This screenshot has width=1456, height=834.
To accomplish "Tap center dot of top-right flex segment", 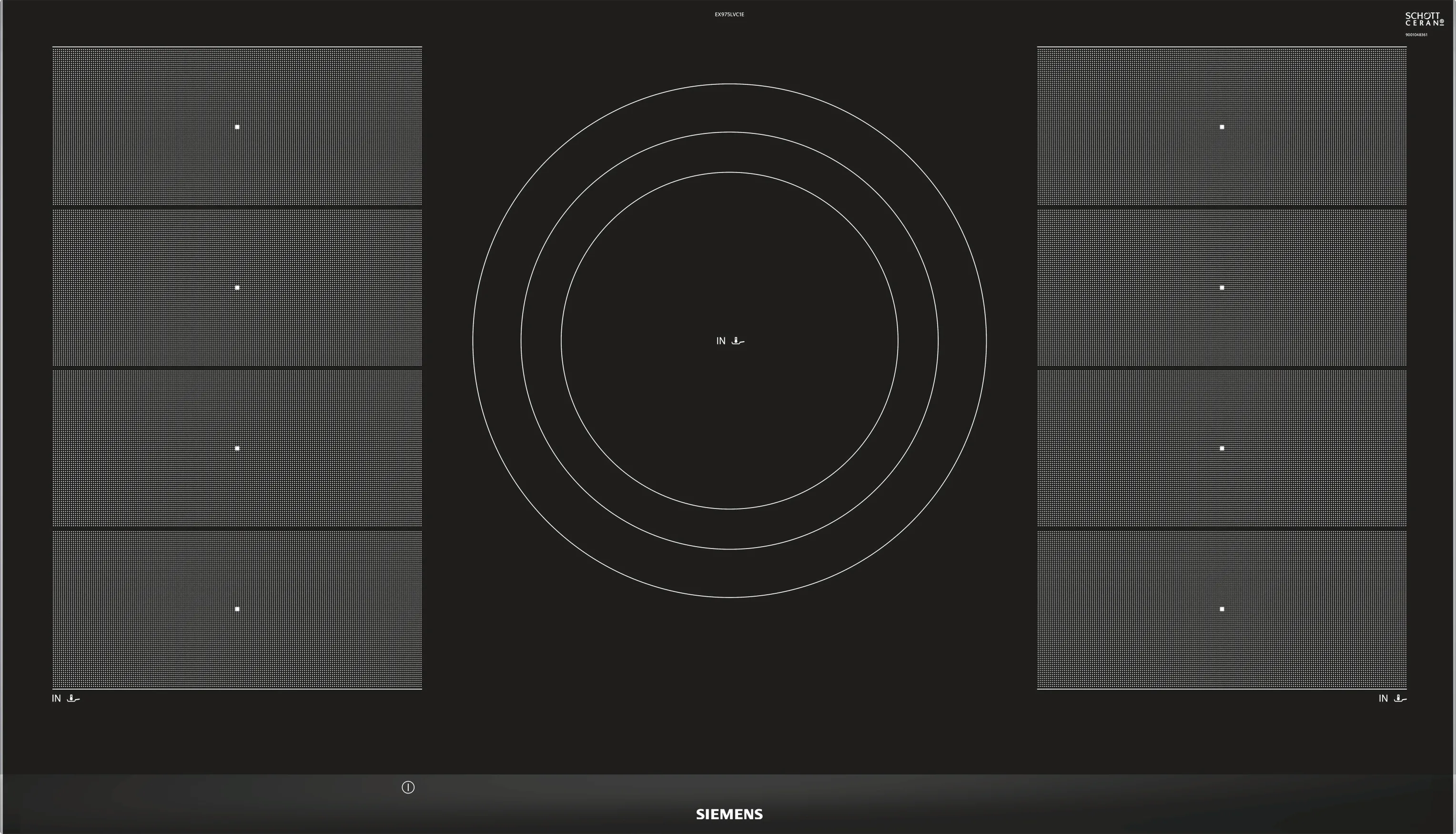I will pyautogui.click(x=1222, y=127).
